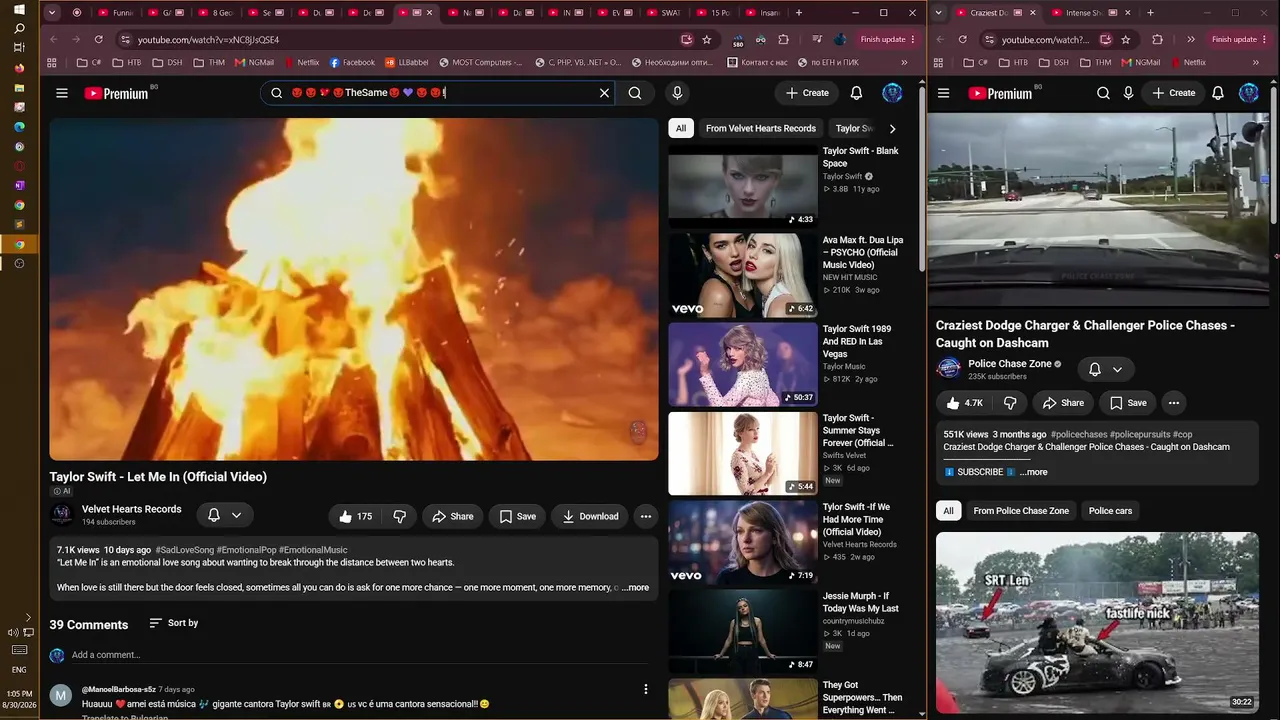This screenshot has width=1280, height=720.
Task: Search YouTube in the right window
Action: (1103, 93)
